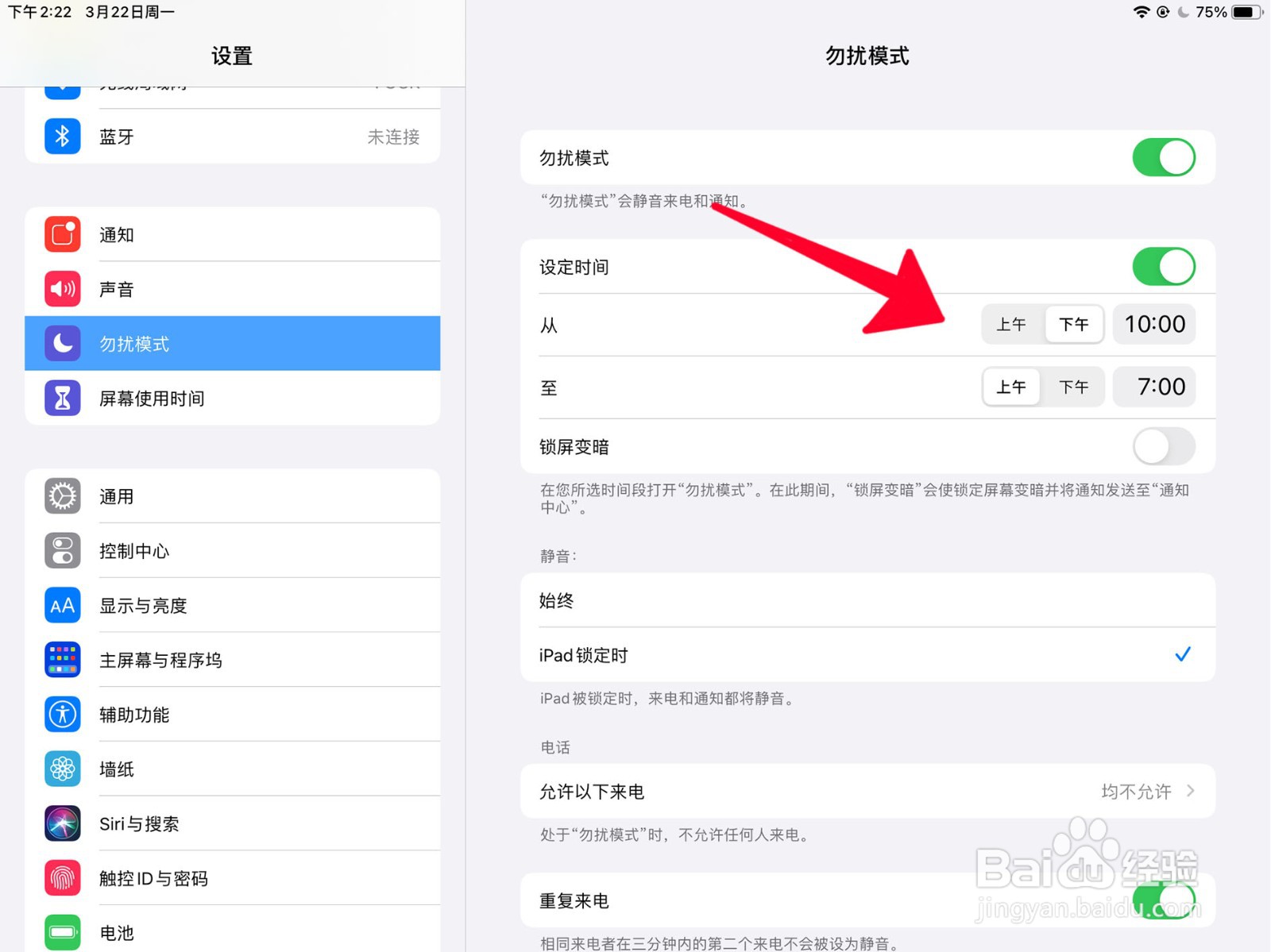Select the Notifications (通知) icon
This screenshot has width=1271, height=952.
click(62, 233)
